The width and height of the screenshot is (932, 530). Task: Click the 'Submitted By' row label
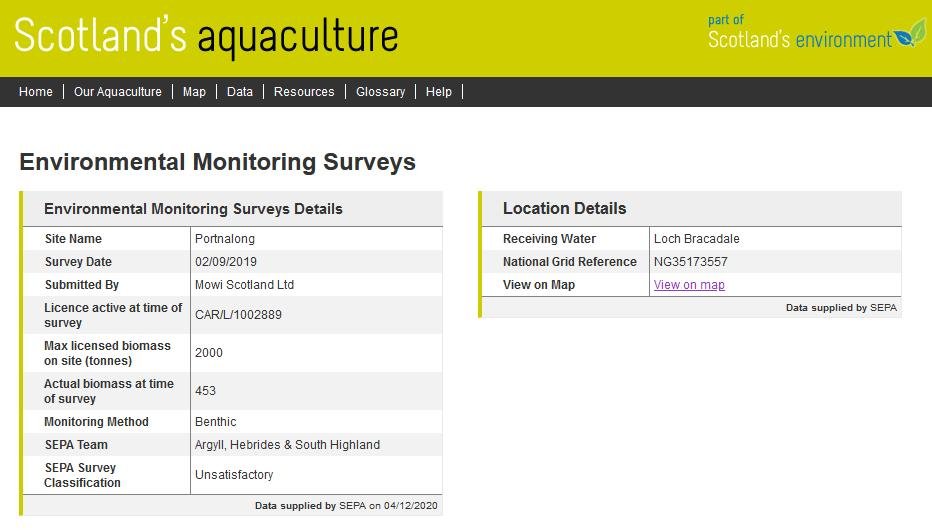click(81, 285)
